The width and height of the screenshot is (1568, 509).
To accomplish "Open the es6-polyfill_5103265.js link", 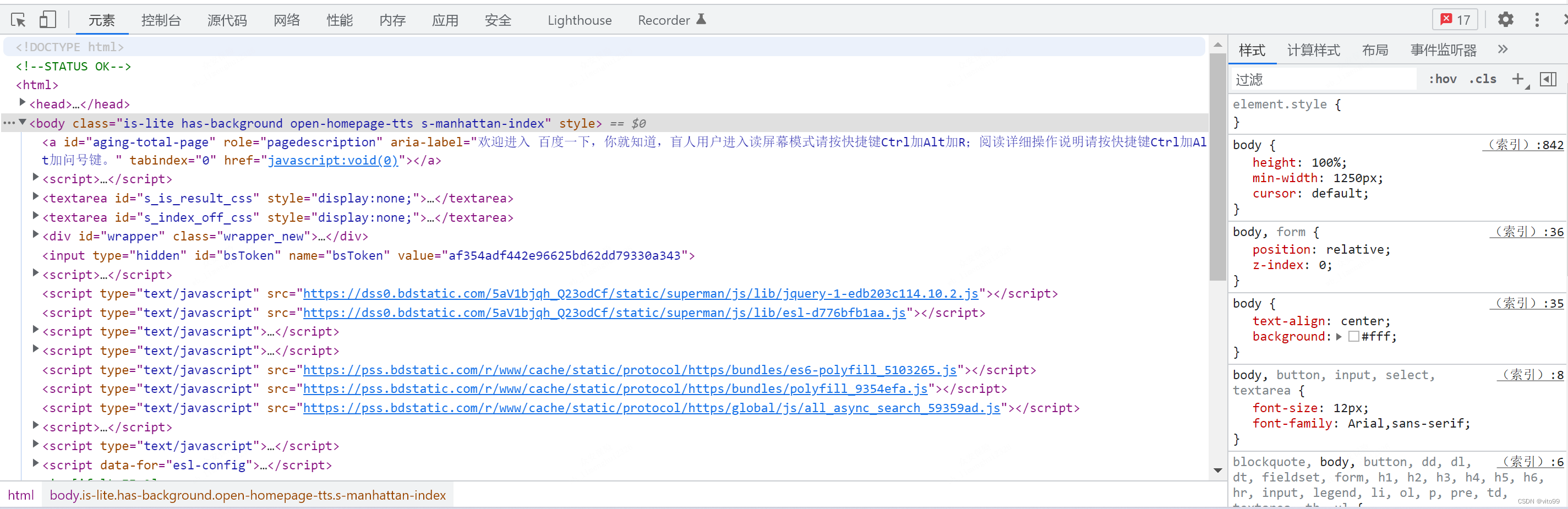I will pyautogui.click(x=630, y=370).
